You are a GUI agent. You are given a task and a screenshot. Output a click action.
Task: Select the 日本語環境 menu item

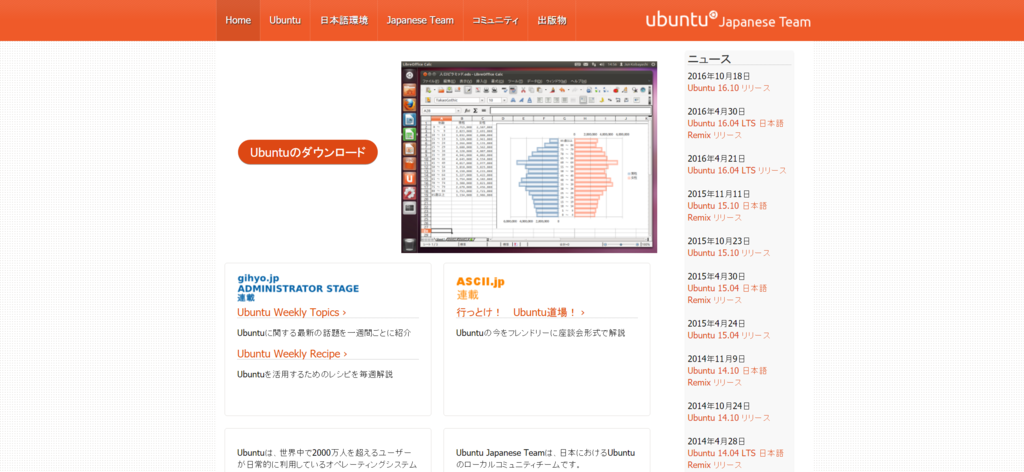point(344,20)
